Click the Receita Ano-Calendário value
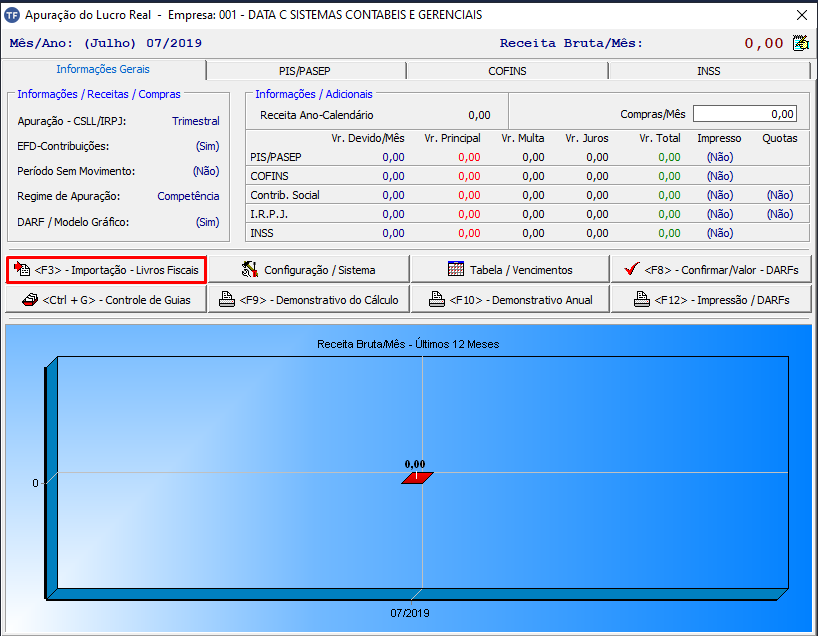The width and height of the screenshot is (818, 636). coord(479,115)
